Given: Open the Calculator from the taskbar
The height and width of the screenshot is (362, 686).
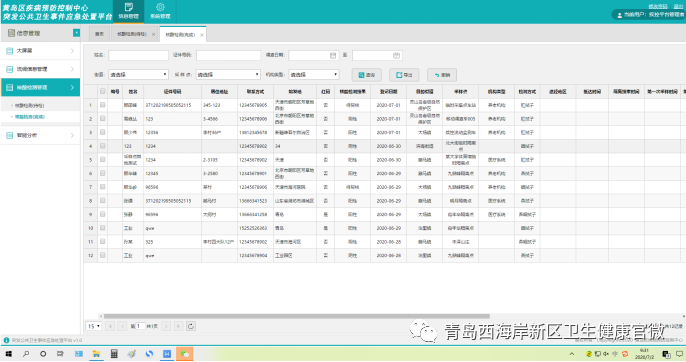Looking at the screenshot, I should (x=114, y=354).
